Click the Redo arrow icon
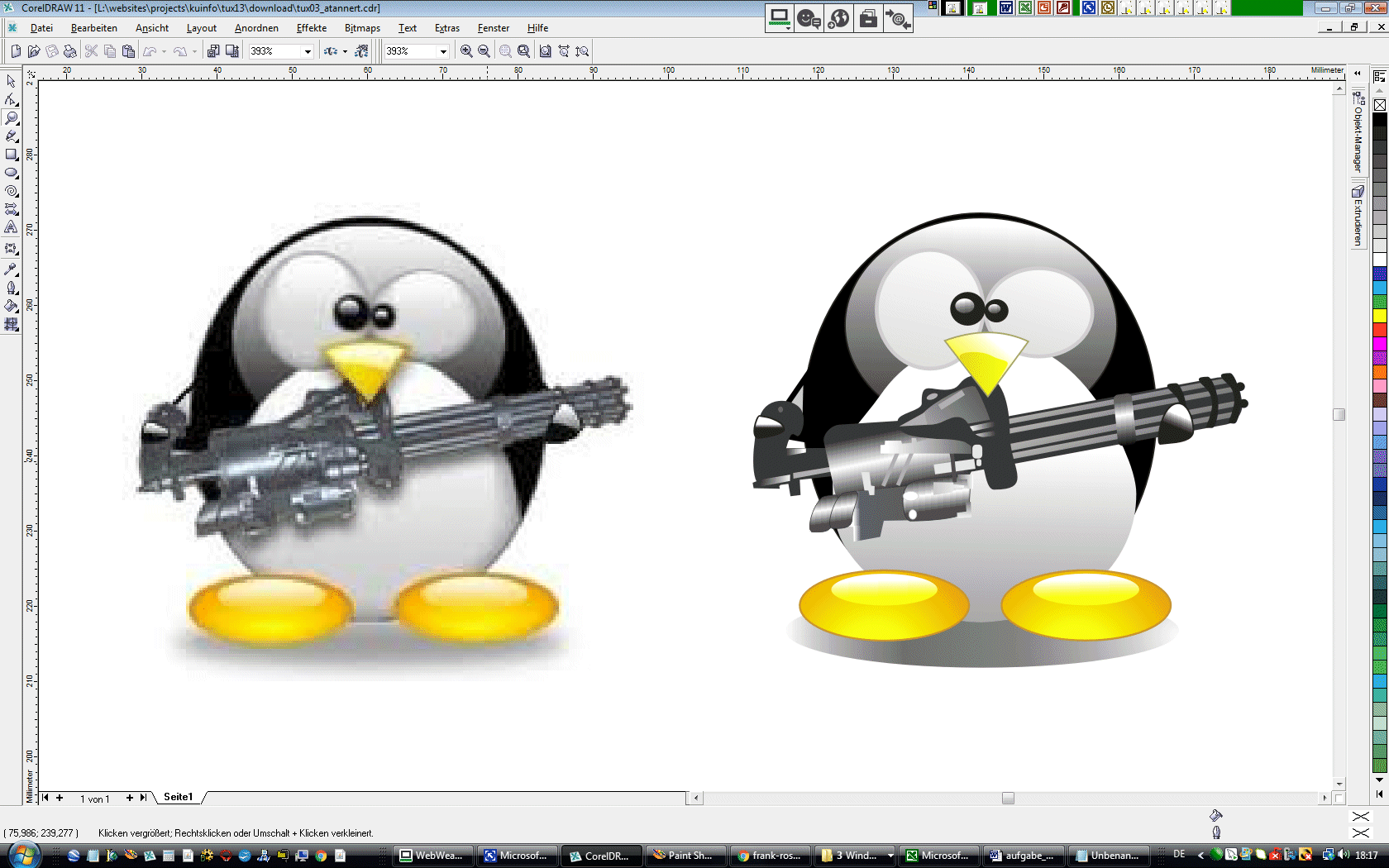Viewport: 1389px width, 868px height. coord(179,51)
